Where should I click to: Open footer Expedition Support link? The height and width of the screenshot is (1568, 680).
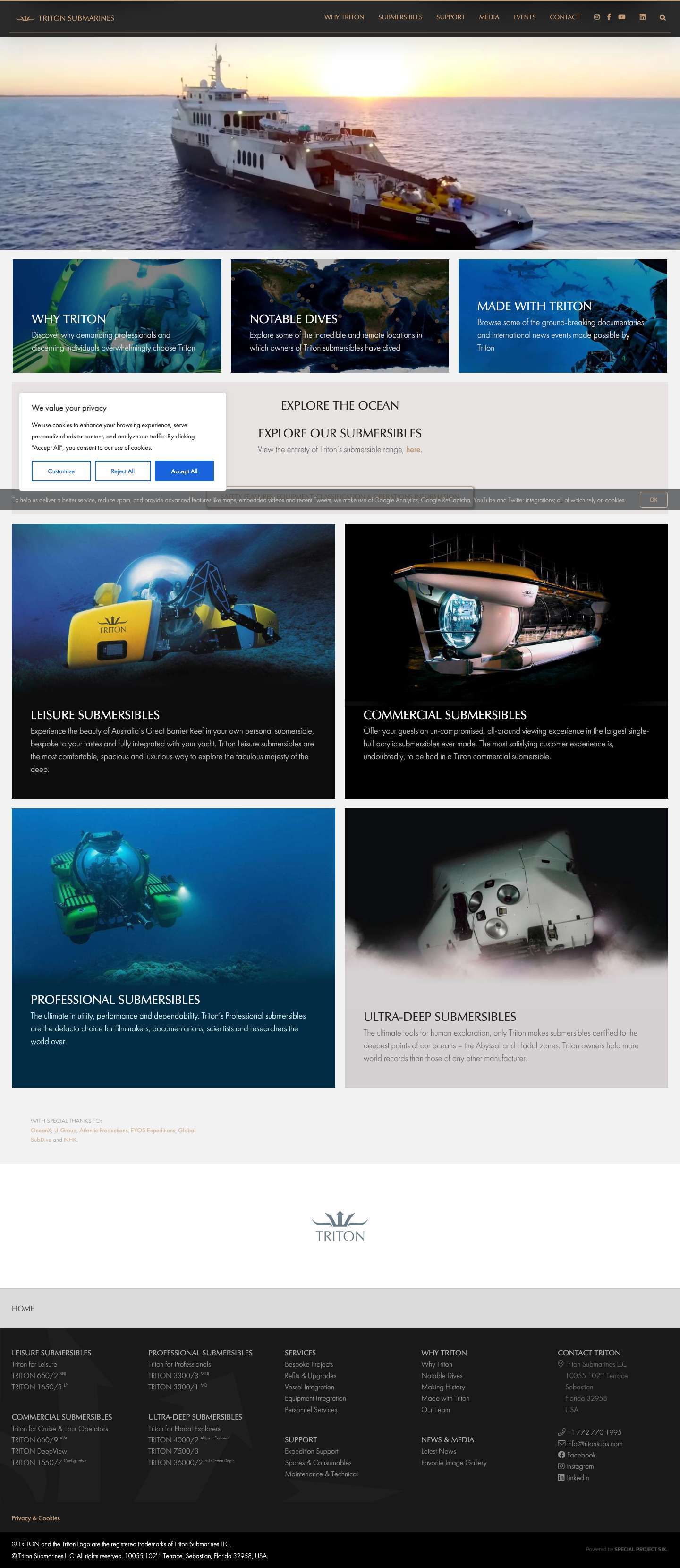311,1451
